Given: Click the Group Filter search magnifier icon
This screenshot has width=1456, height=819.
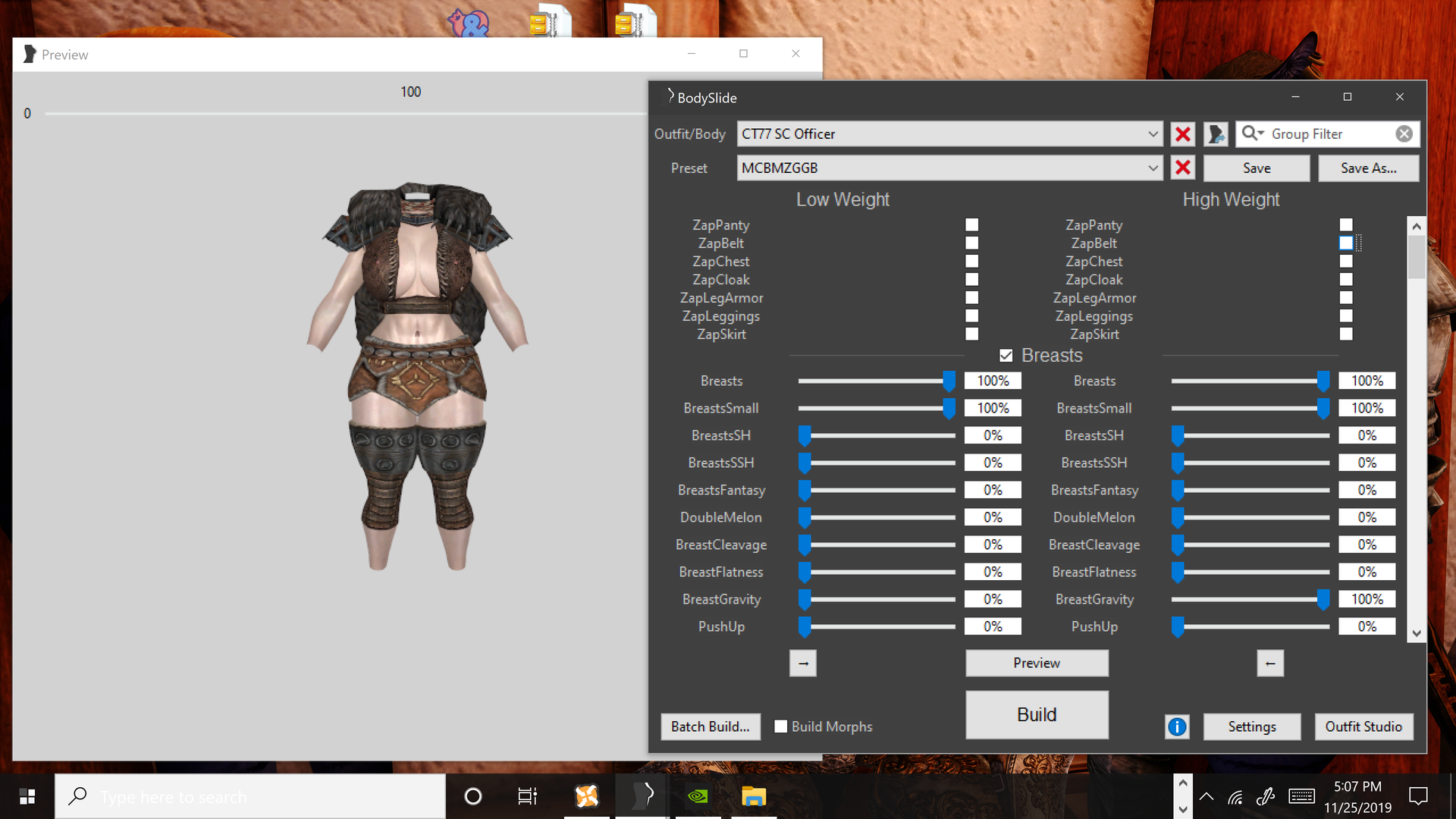Looking at the screenshot, I should coord(1248,133).
